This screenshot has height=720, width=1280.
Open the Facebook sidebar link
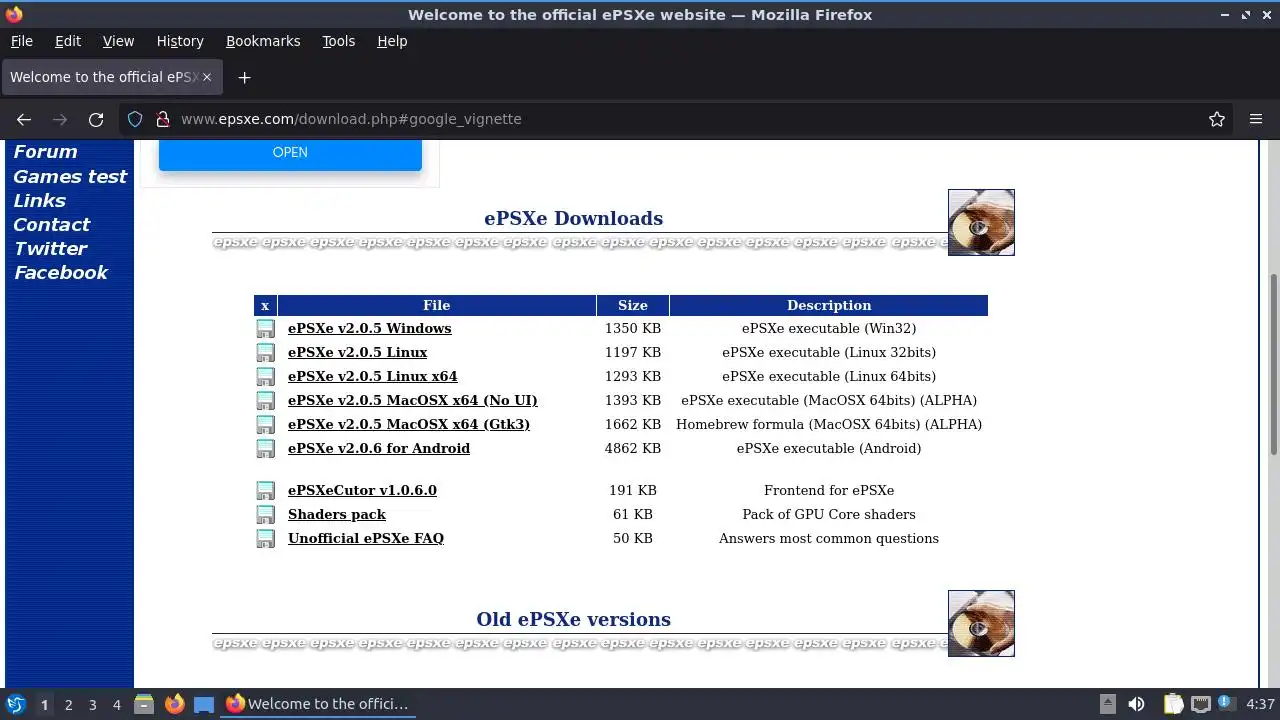pos(60,272)
